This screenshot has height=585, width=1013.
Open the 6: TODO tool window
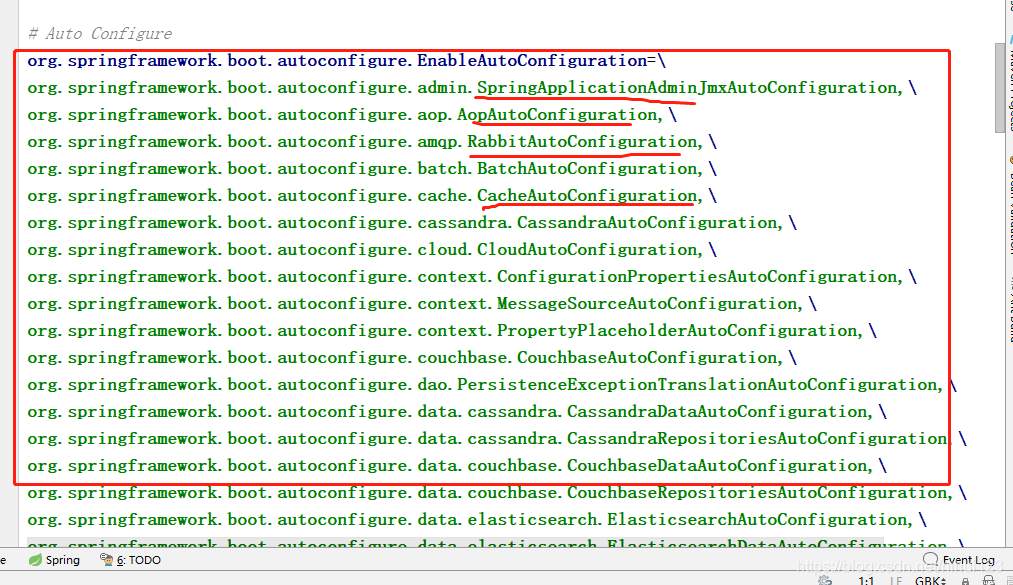tap(130, 560)
